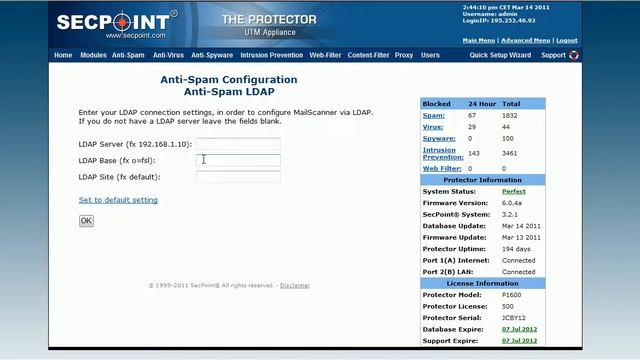The height and width of the screenshot is (360, 640).
Task: Go to the Main Menu link
Action: pyautogui.click(x=478, y=40)
